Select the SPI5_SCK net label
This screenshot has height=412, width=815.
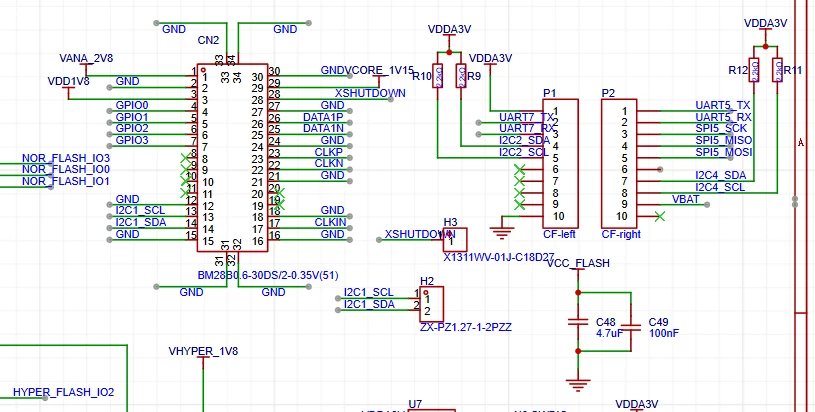pos(721,128)
